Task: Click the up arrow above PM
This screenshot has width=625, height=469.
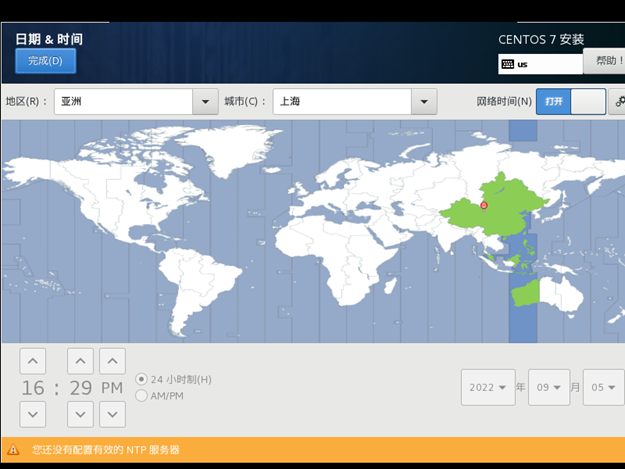Action: click(x=112, y=361)
